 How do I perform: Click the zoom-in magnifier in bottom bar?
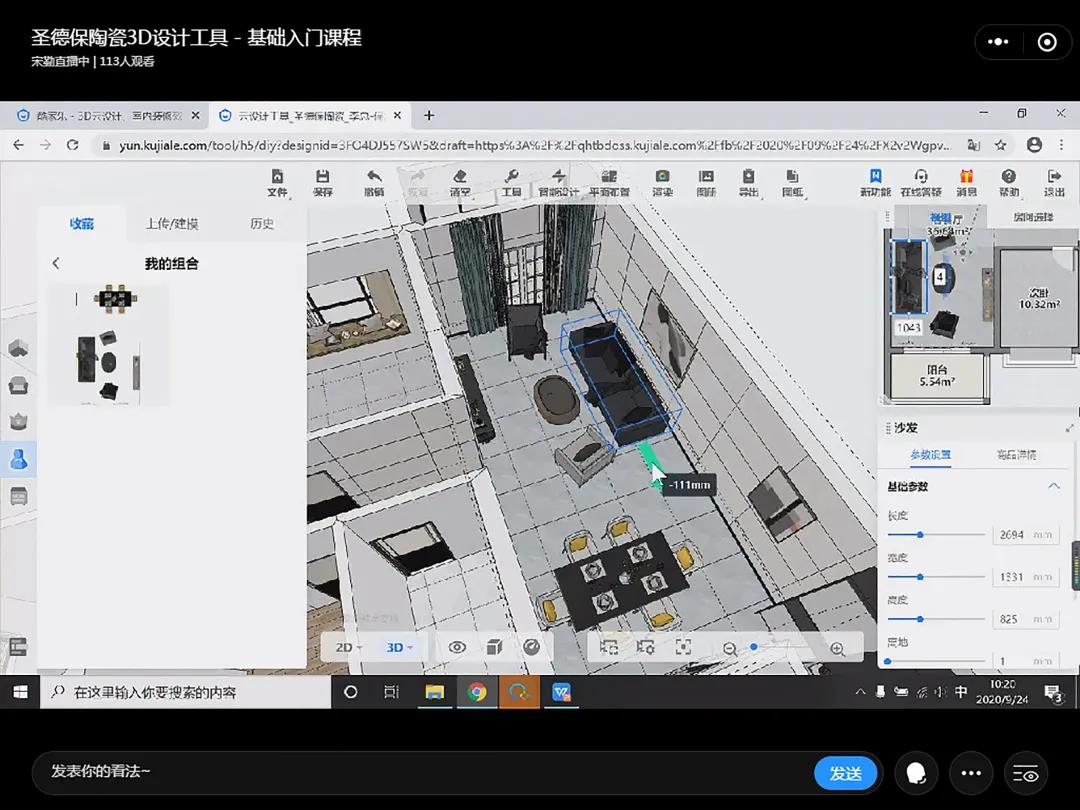pyautogui.click(x=837, y=648)
